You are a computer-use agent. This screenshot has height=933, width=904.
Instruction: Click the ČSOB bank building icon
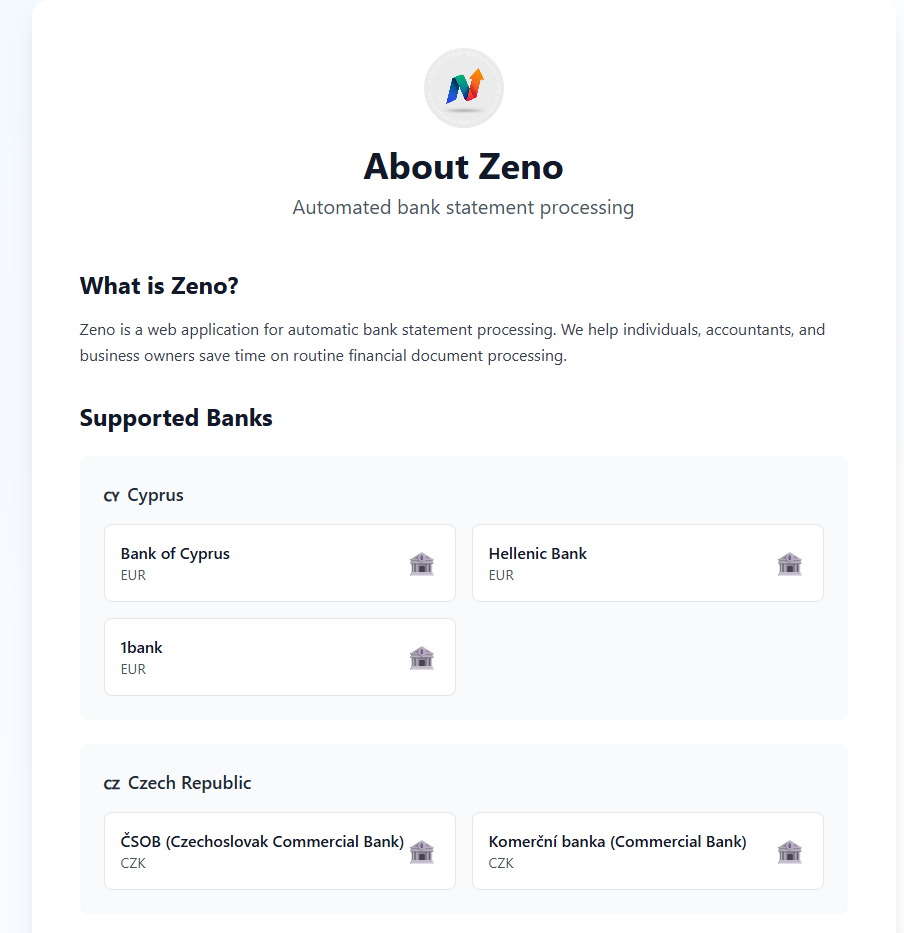421,852
